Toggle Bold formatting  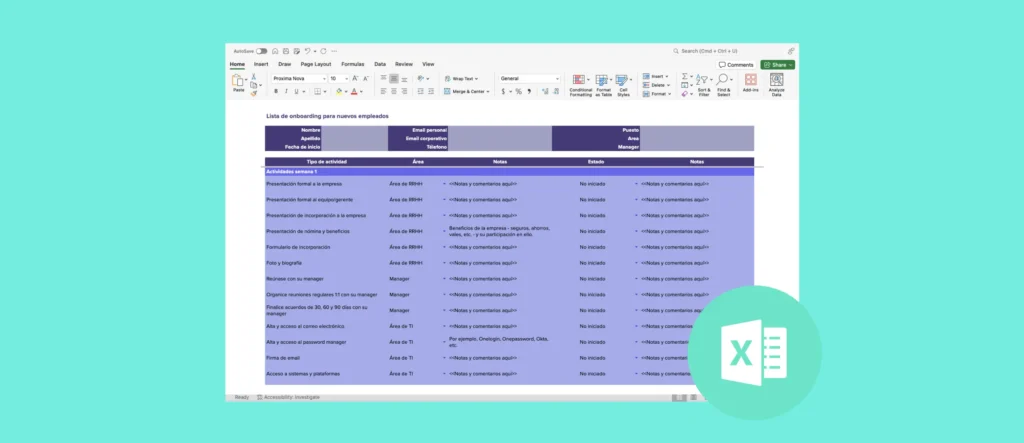[x=276, y=91]
